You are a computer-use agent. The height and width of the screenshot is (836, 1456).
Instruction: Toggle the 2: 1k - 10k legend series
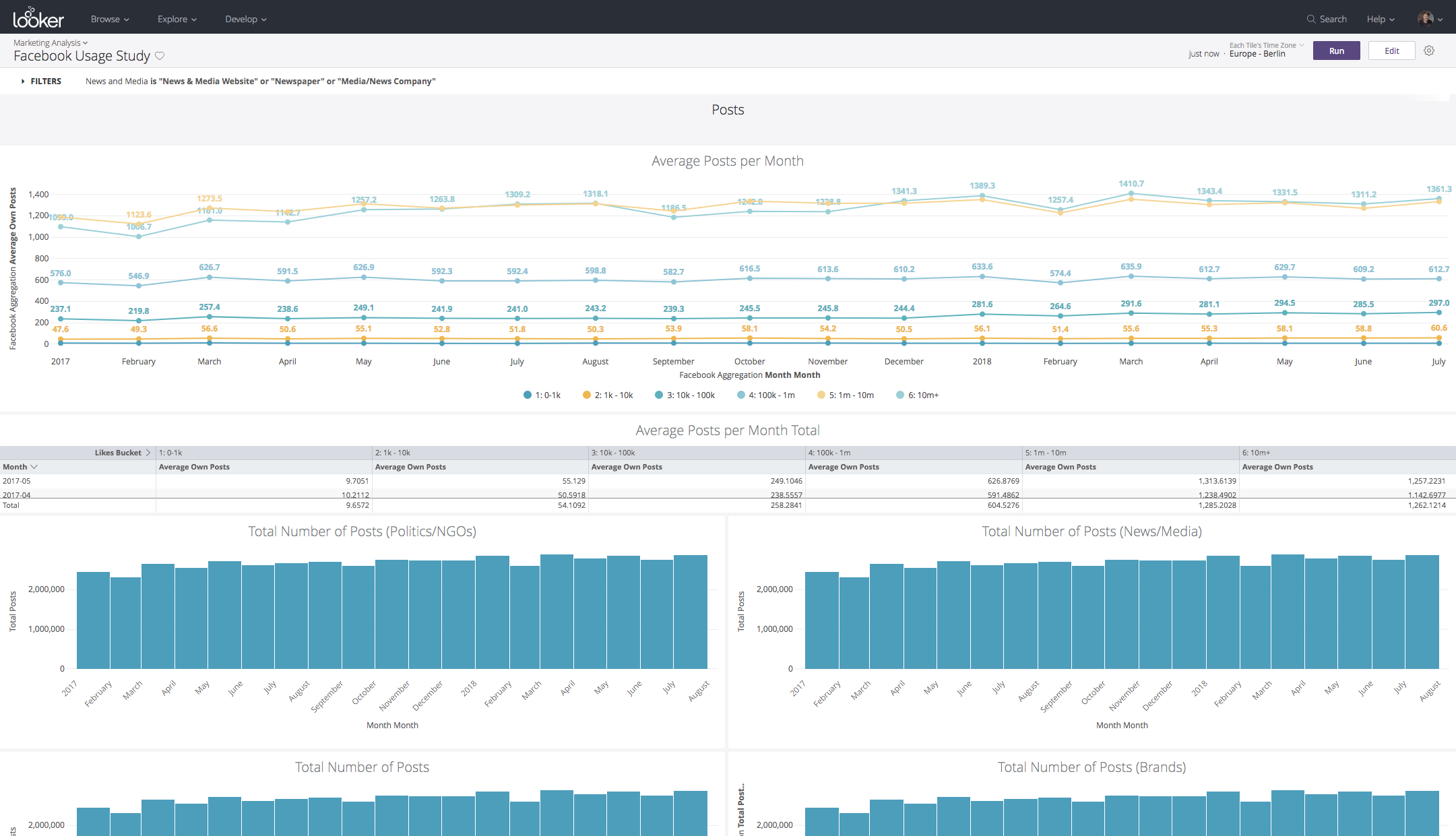pos(608,395)
